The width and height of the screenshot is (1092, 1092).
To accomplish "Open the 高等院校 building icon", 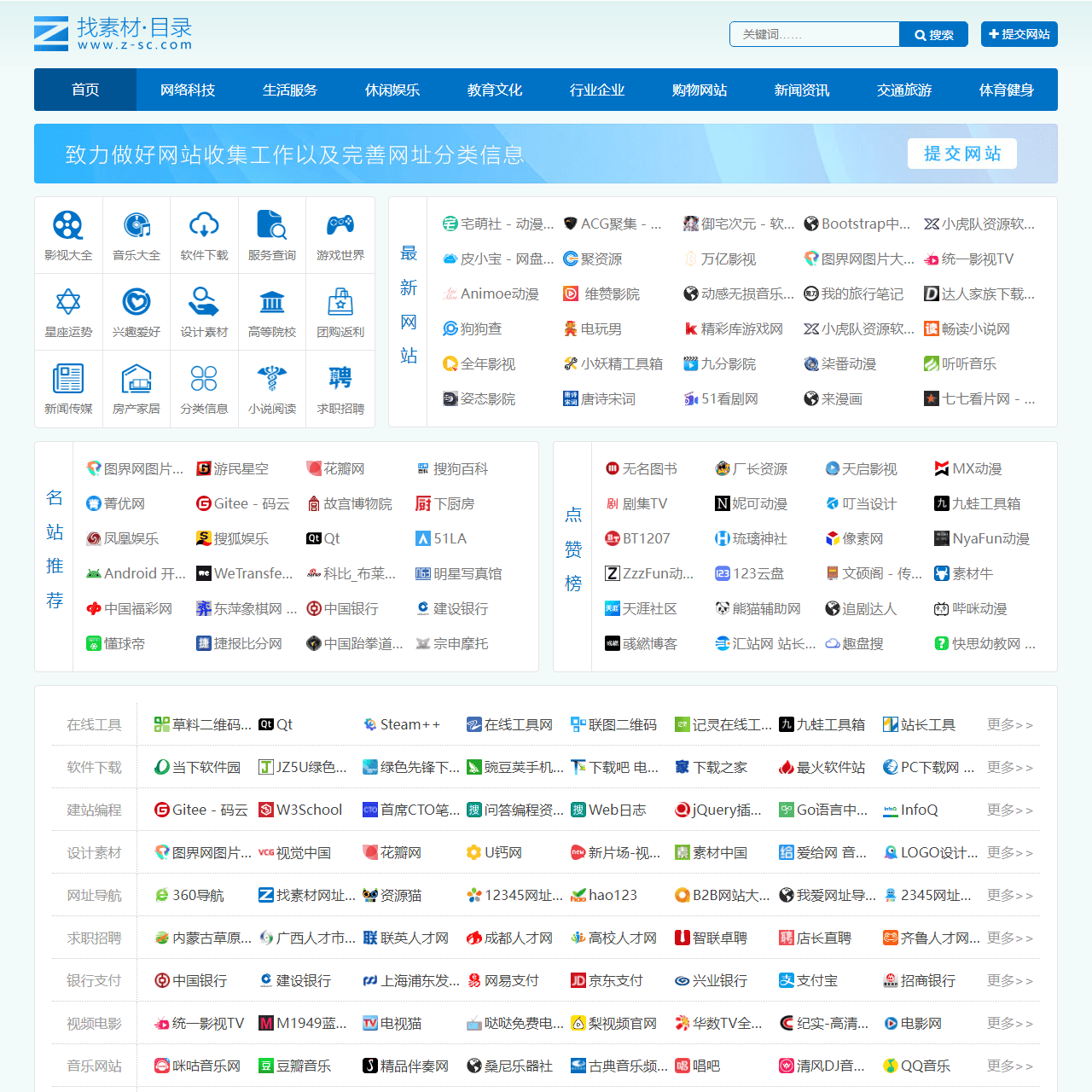I will (x=272, y=302).
